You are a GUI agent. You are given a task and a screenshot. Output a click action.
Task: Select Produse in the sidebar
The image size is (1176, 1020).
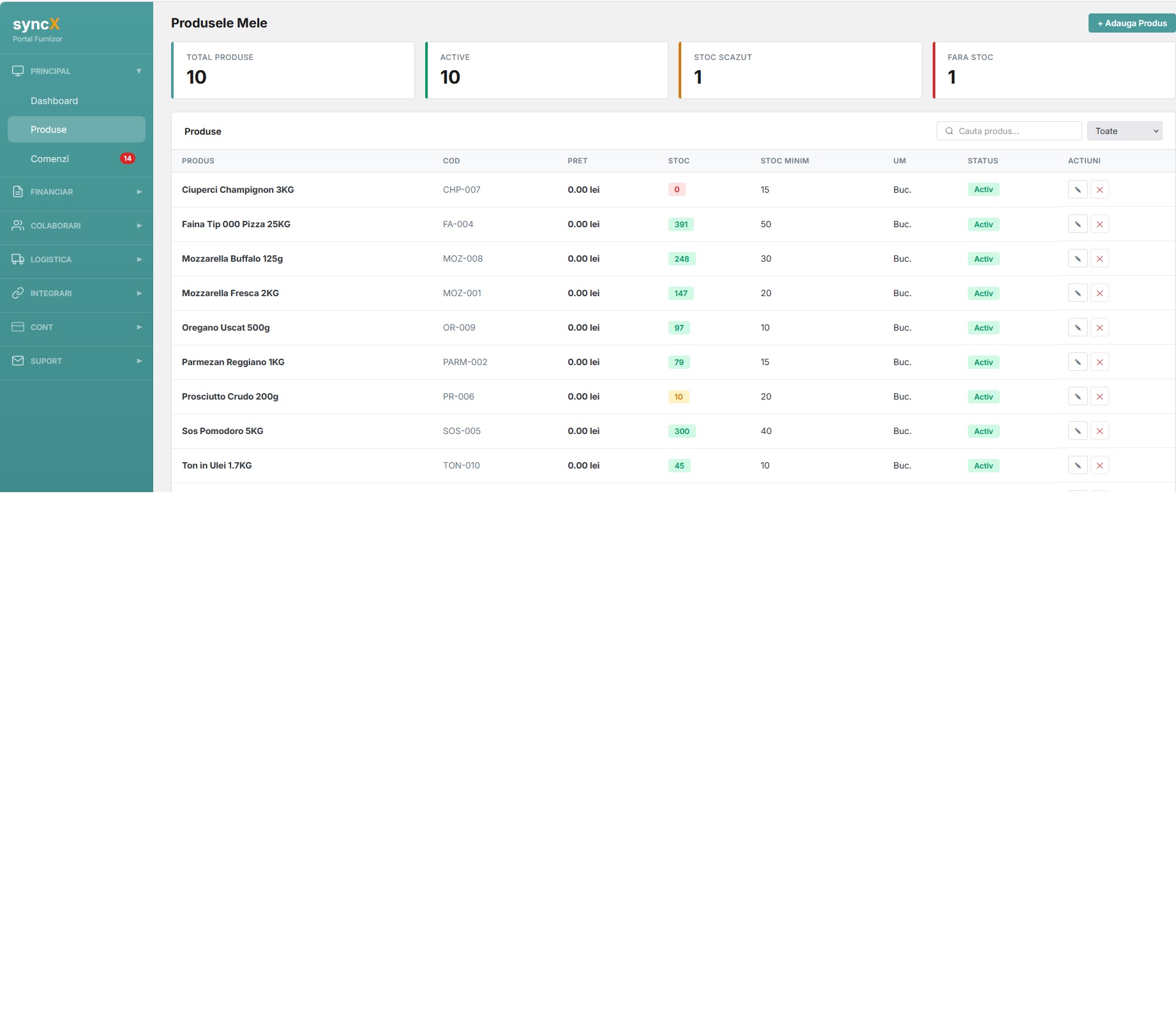click(x=77, y=130)
